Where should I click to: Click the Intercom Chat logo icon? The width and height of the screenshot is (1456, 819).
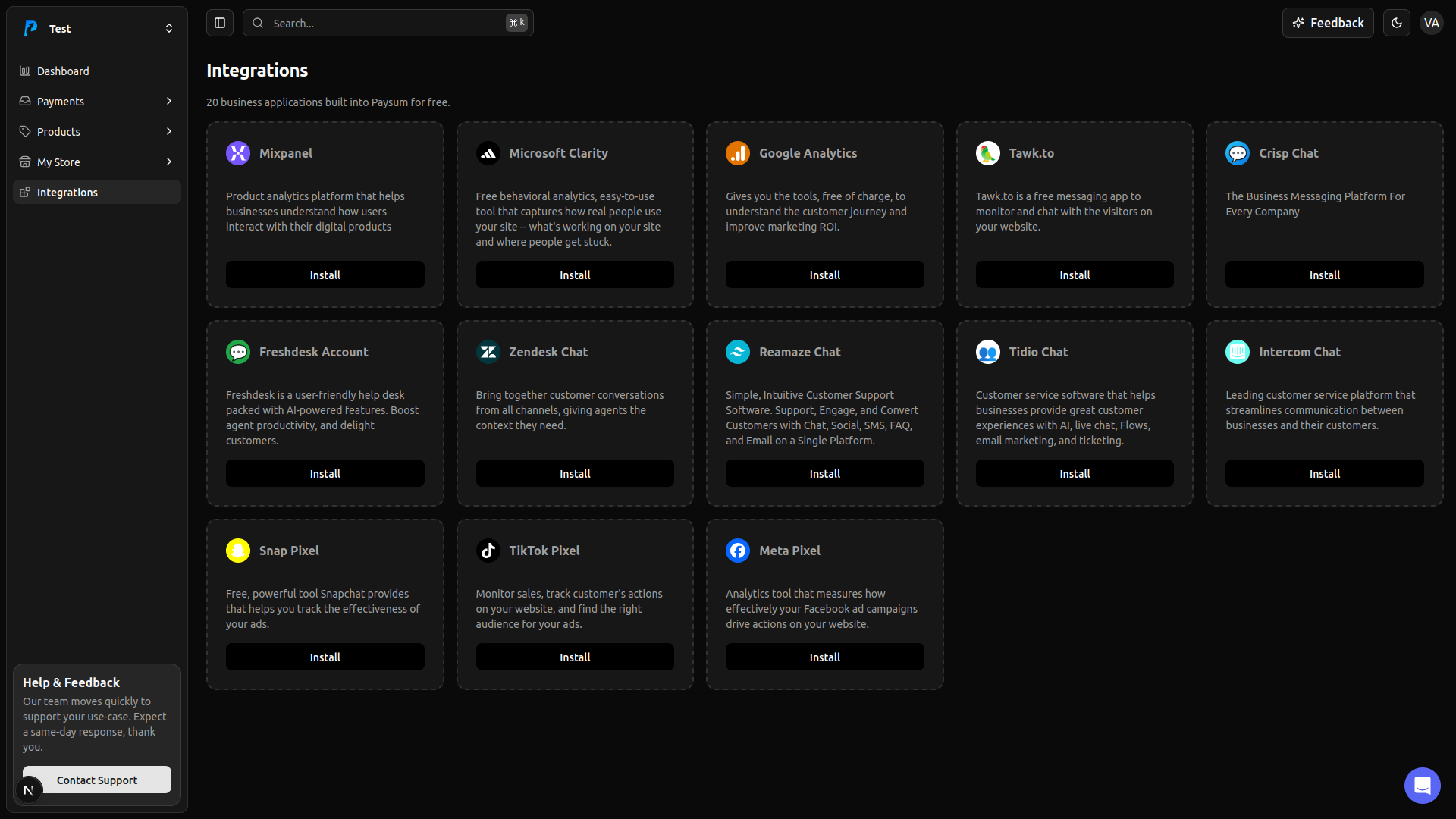[1238, 352]
